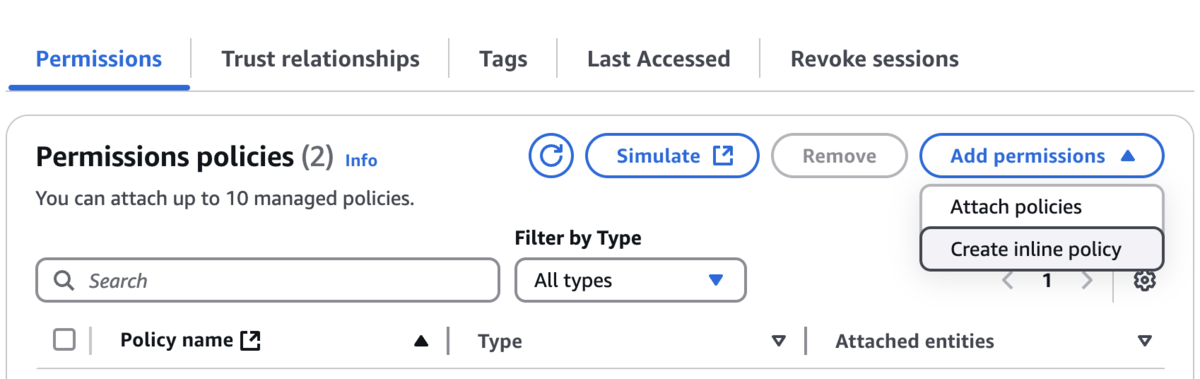Sort ascending by Policy name arrow
1200x379 pixels.
[x=421, y=342]
